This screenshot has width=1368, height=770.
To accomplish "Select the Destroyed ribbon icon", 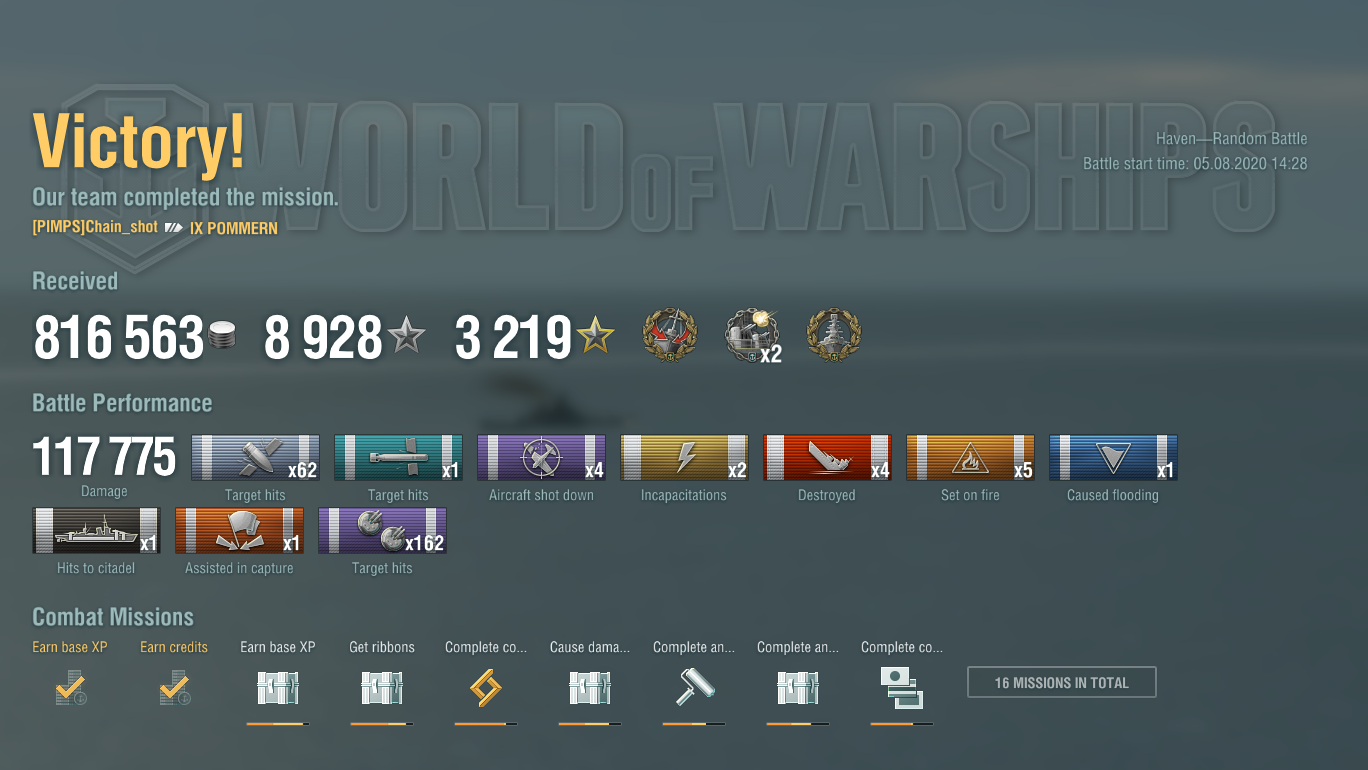I will pyautogui.click(x=827, y=458).
